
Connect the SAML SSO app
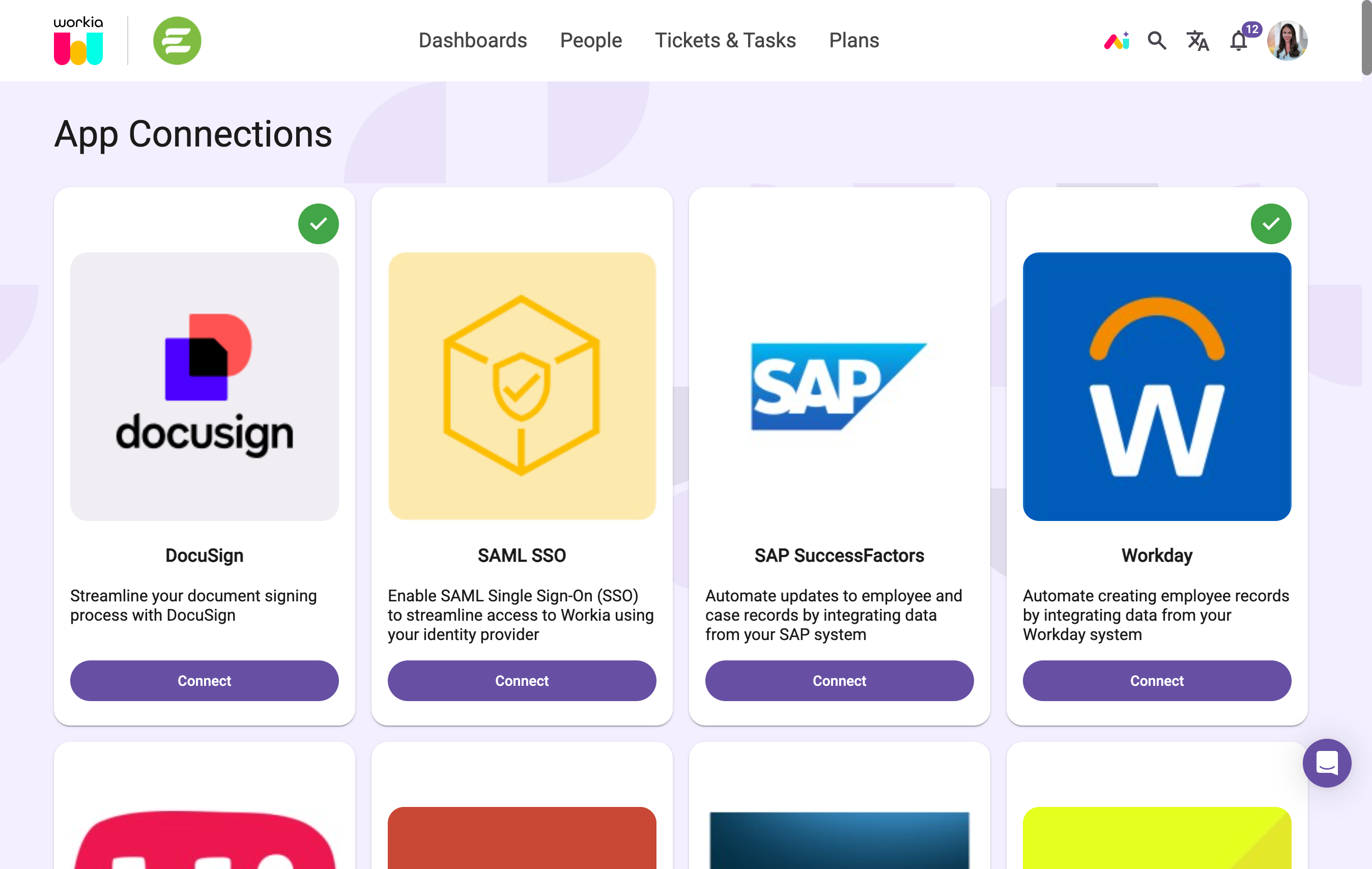(x=522, y=681)
